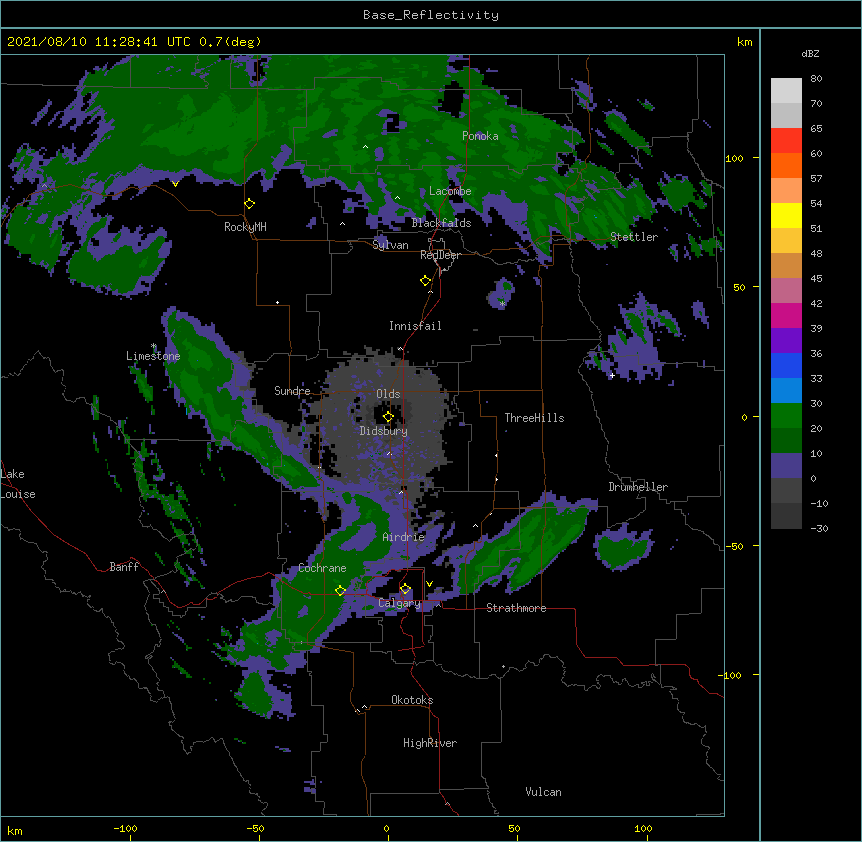This screenshot has height=842, width=862.
Task: Click the Lacombe city label
Action: pyautogui.click(x=450, y=191)
